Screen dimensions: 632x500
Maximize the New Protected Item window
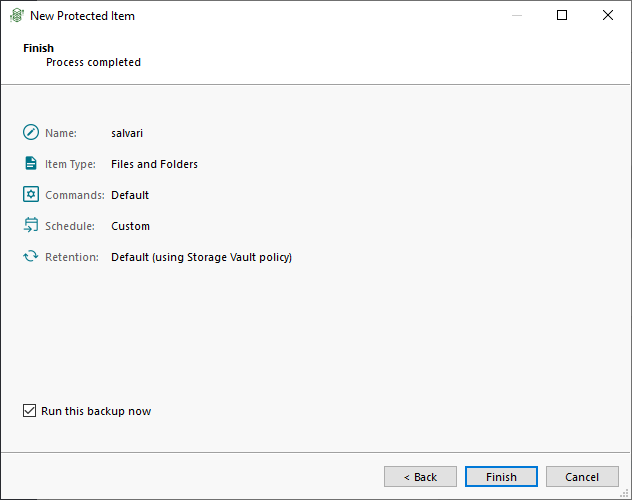(x=562, y=15)
